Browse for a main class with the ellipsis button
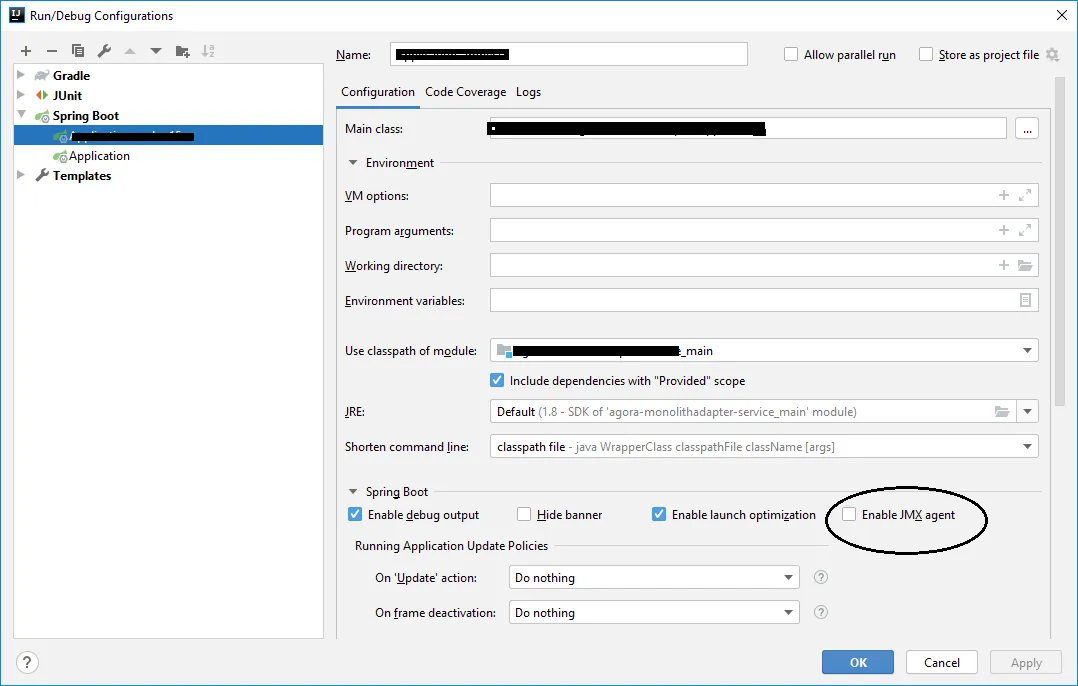This screenshot has width=1078, height=686. point(1026,128)
